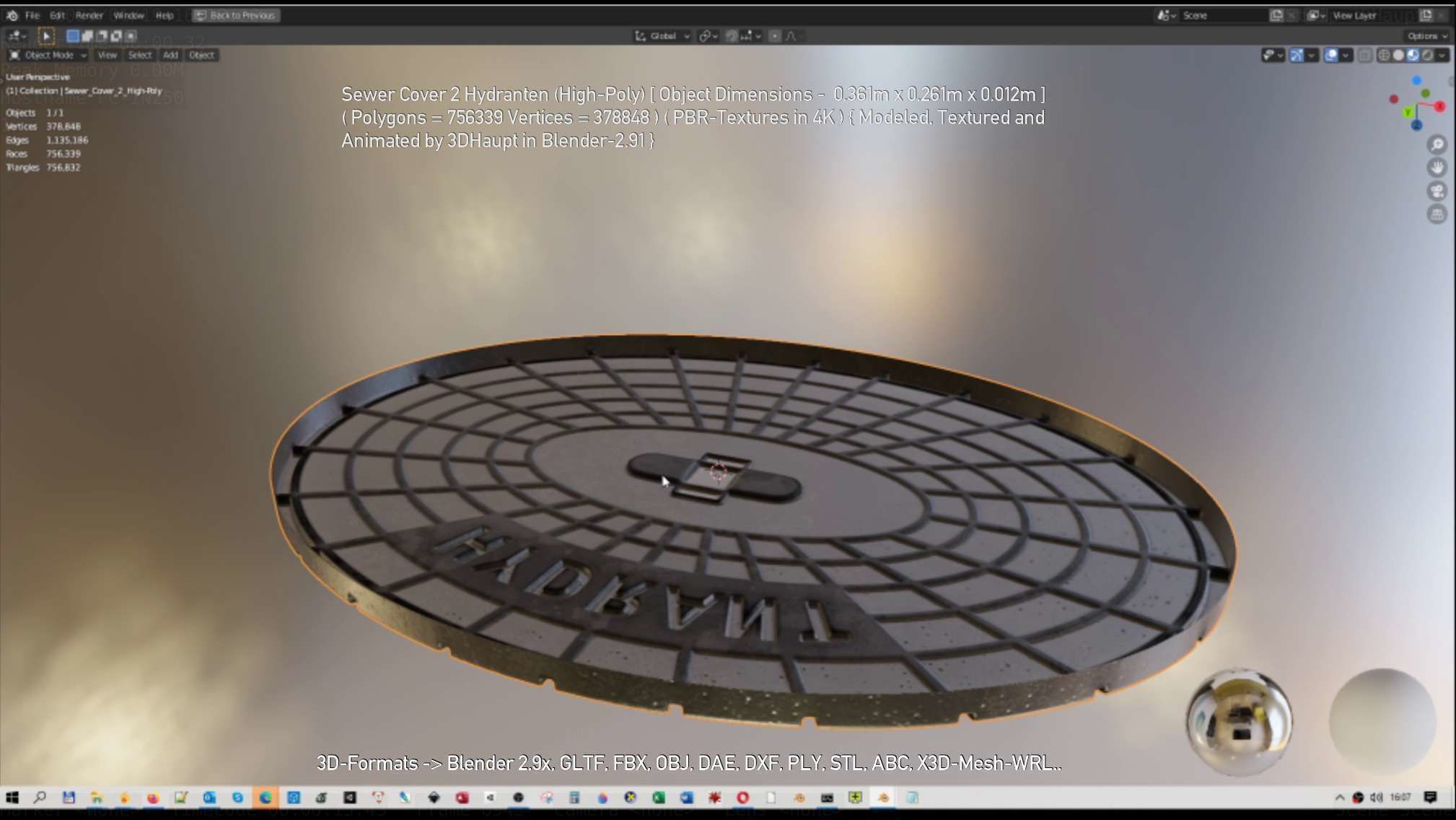Choose the Intersect selection mode icon
The height and width of the screenshot is (820, 1456).
point(131,35)
